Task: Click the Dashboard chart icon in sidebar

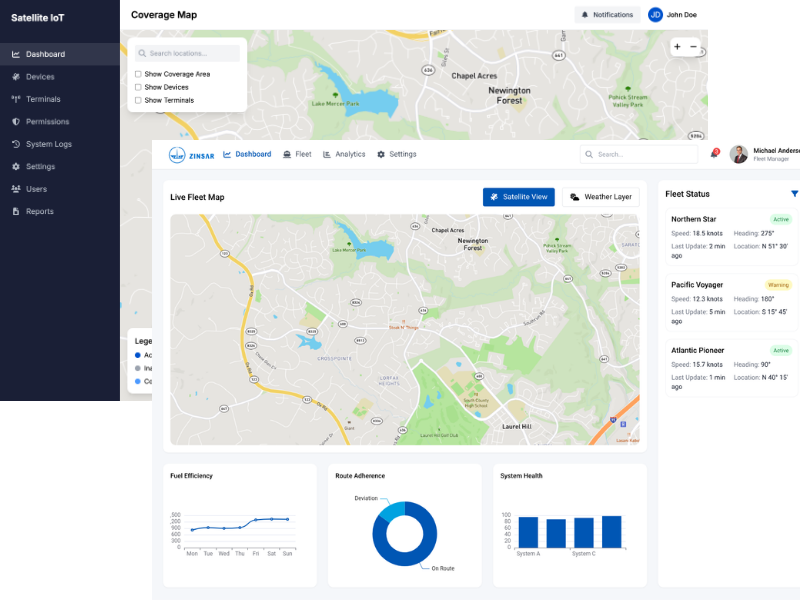Action: pos(16,54)
